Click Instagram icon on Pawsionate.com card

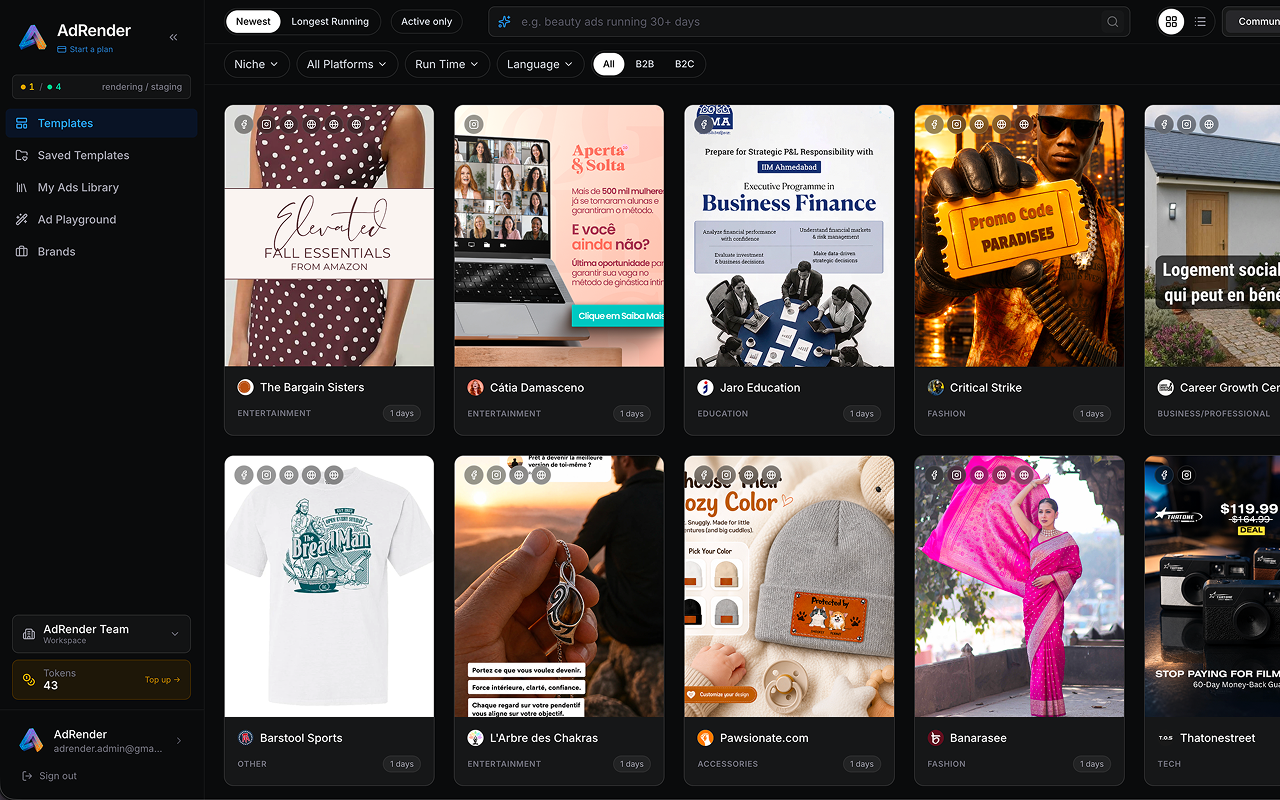pyautogui.click(x=726, y=475)
